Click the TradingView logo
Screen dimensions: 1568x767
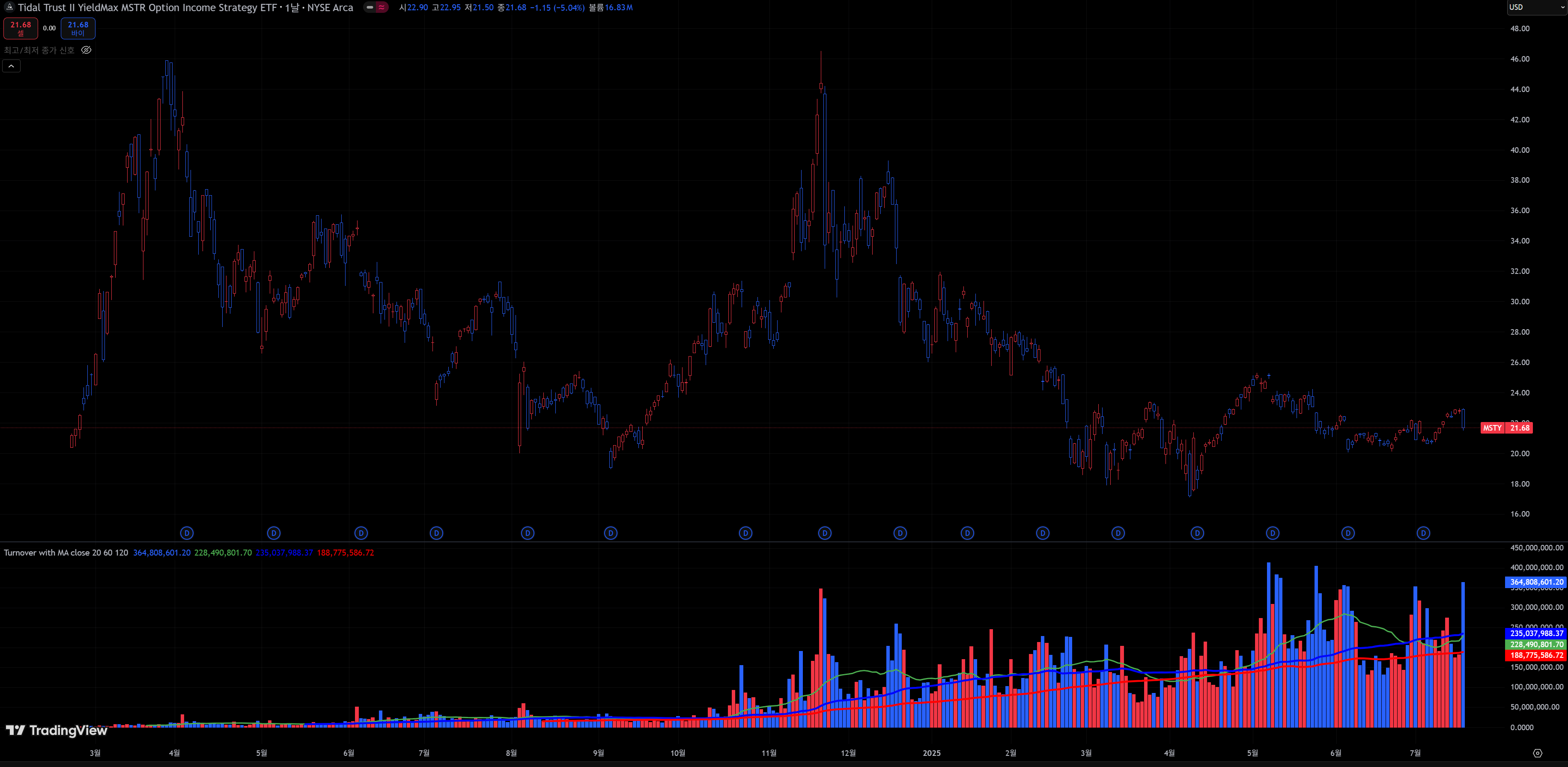click(x=57, y=730)
